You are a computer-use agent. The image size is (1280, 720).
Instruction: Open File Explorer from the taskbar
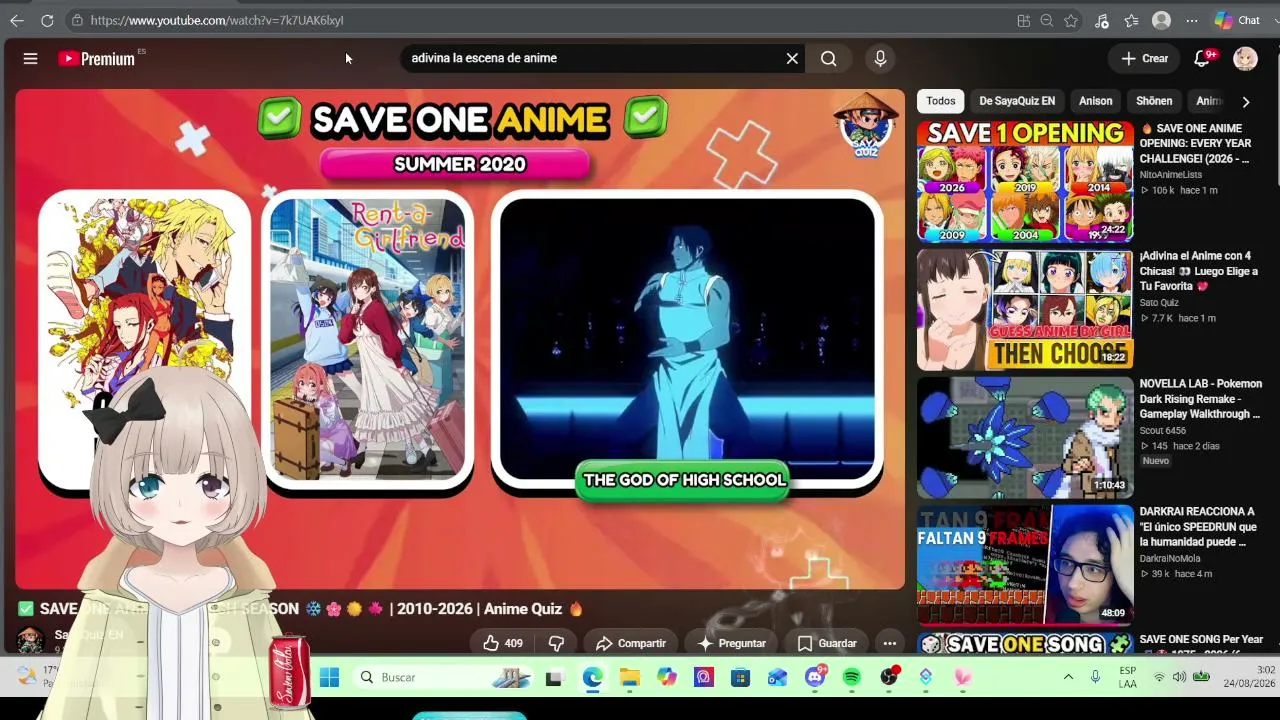629,678
